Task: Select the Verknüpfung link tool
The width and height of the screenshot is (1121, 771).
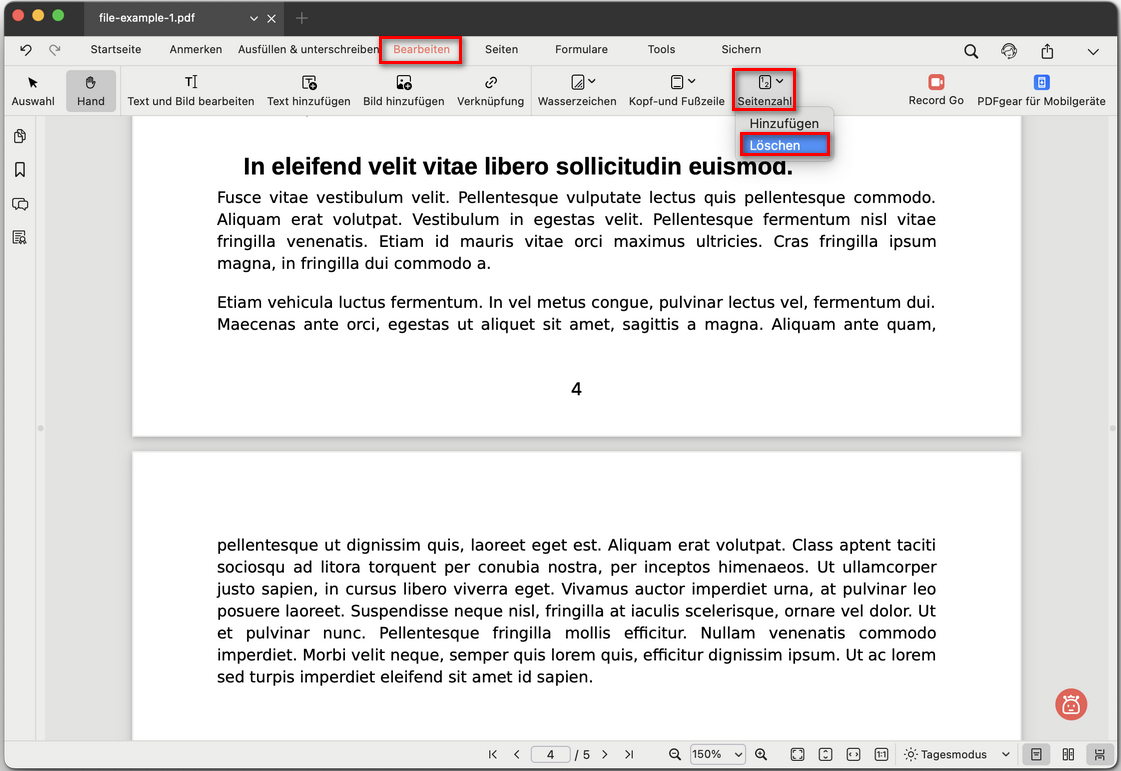Action: pyautogui.click(x=490, y=90)
